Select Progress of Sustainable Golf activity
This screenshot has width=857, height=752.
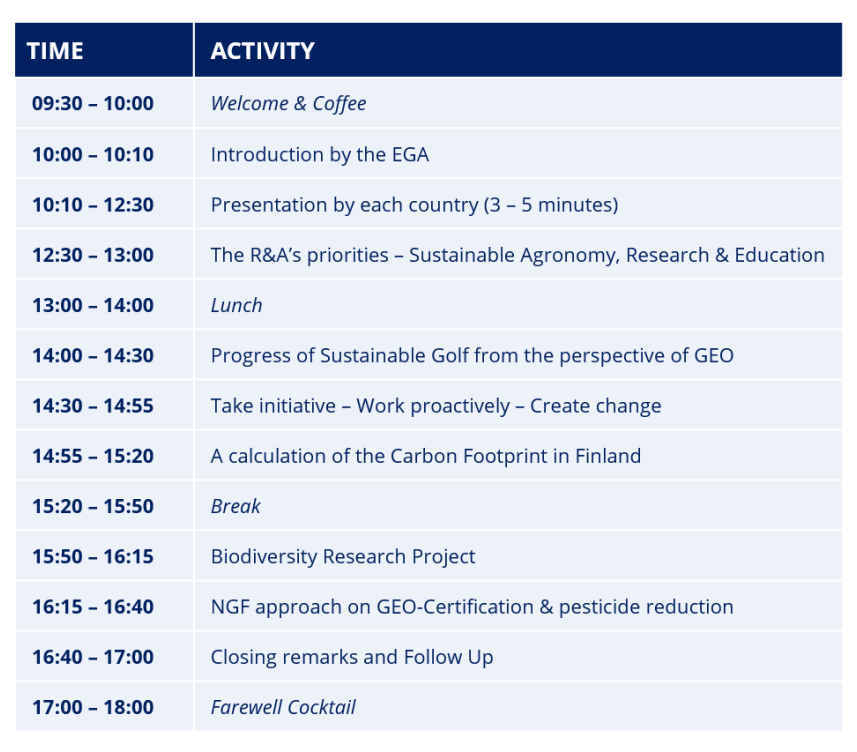(472, 356)
